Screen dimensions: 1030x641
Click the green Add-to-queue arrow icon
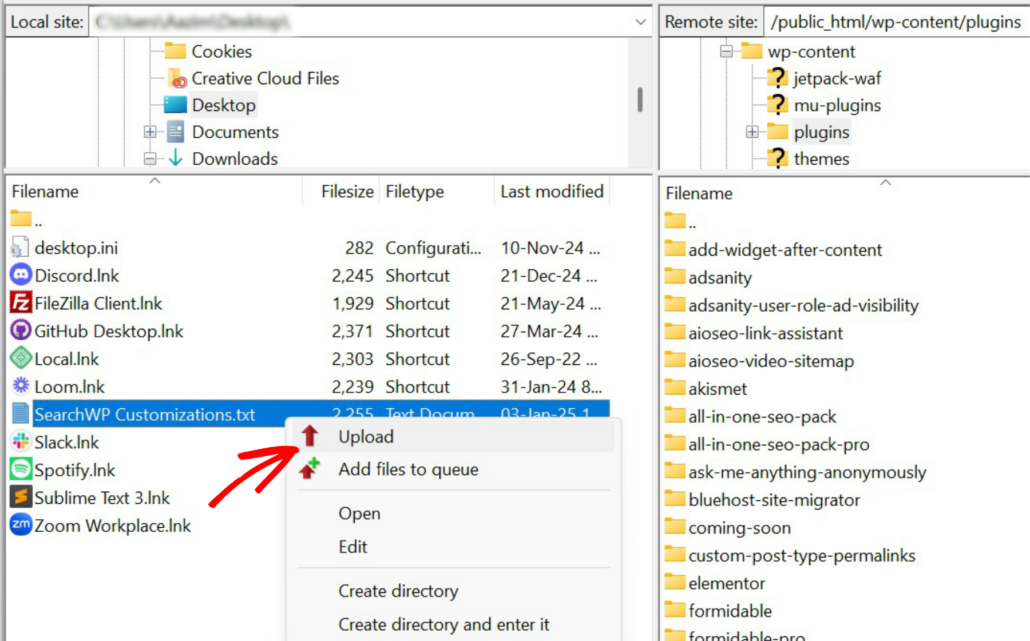coord(309,468)
